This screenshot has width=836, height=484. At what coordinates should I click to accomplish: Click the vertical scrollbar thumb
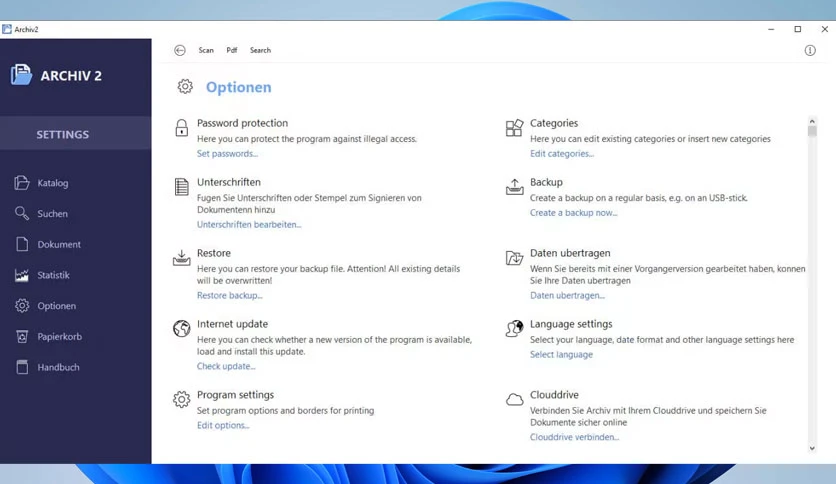[812, 131]
